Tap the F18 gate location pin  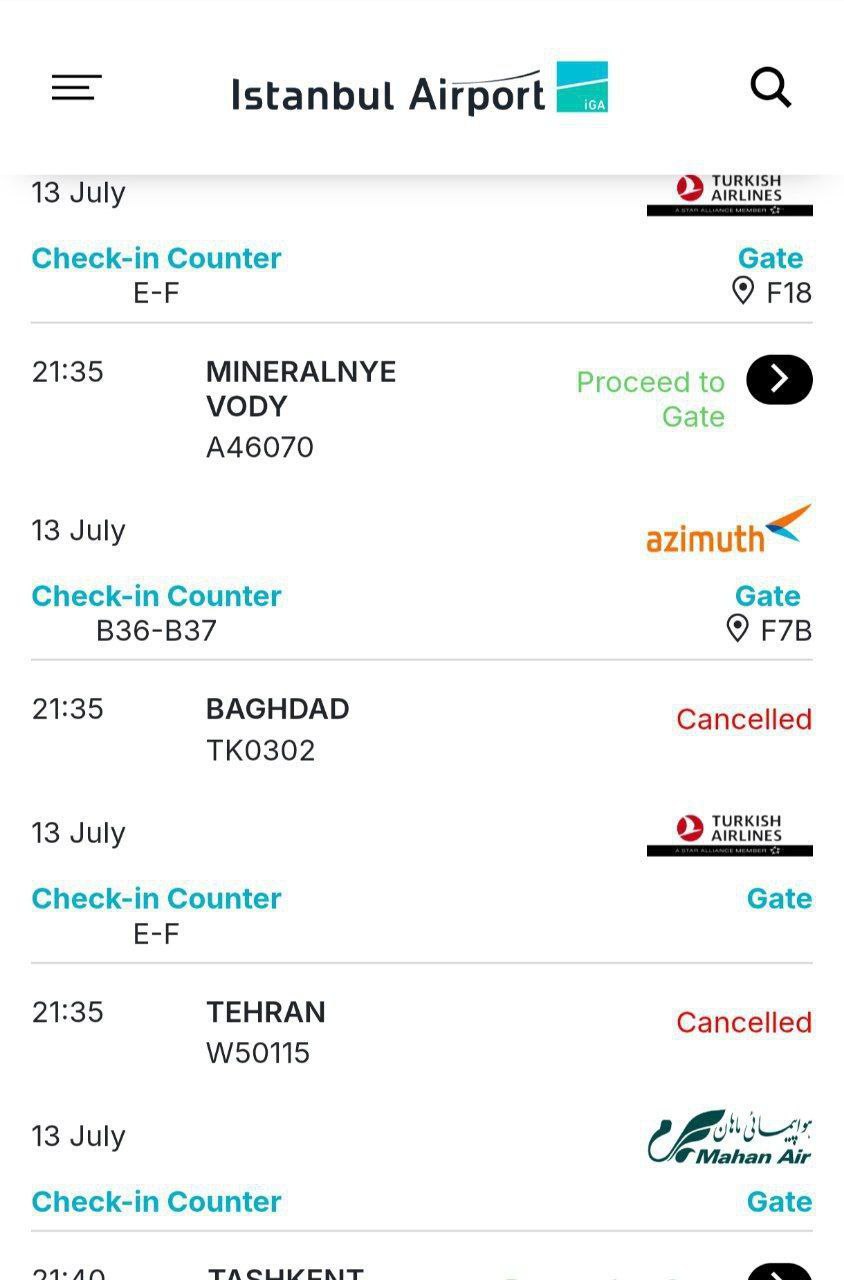743,291
